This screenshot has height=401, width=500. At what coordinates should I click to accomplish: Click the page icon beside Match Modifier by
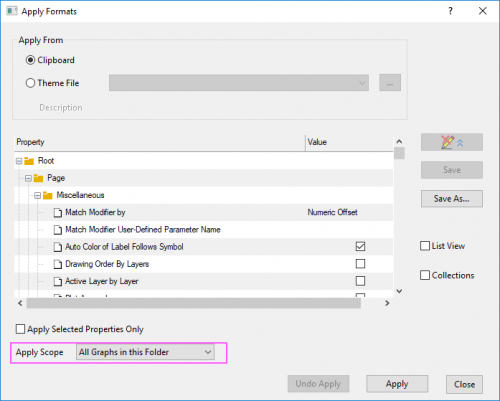point(58,213)
